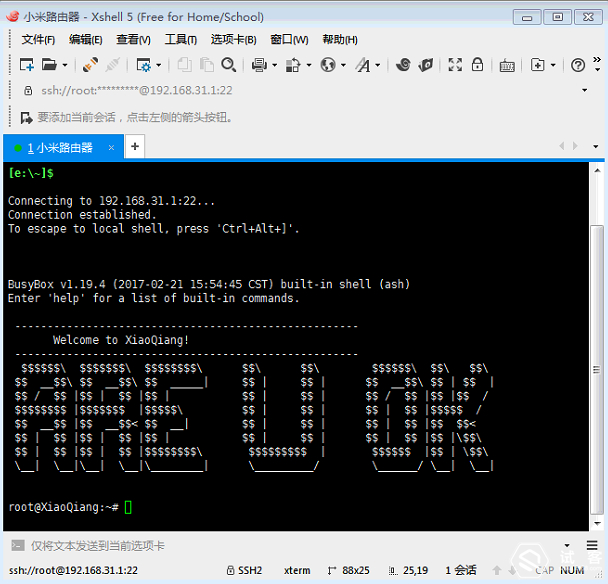The image size is (608, 584).
Task: Click the previous tab left arrow
Action: [x=562, y=146]
